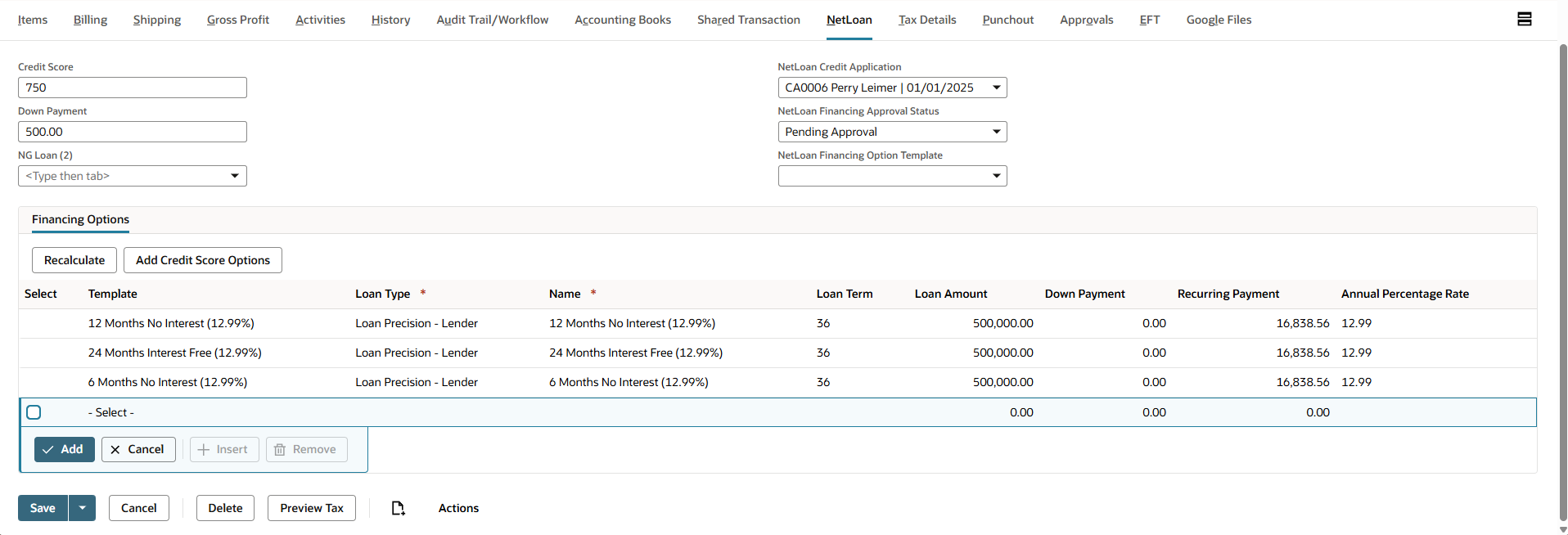
Task: Click the new document icon beside Preview Tax
Action: [x=398, y=508]
